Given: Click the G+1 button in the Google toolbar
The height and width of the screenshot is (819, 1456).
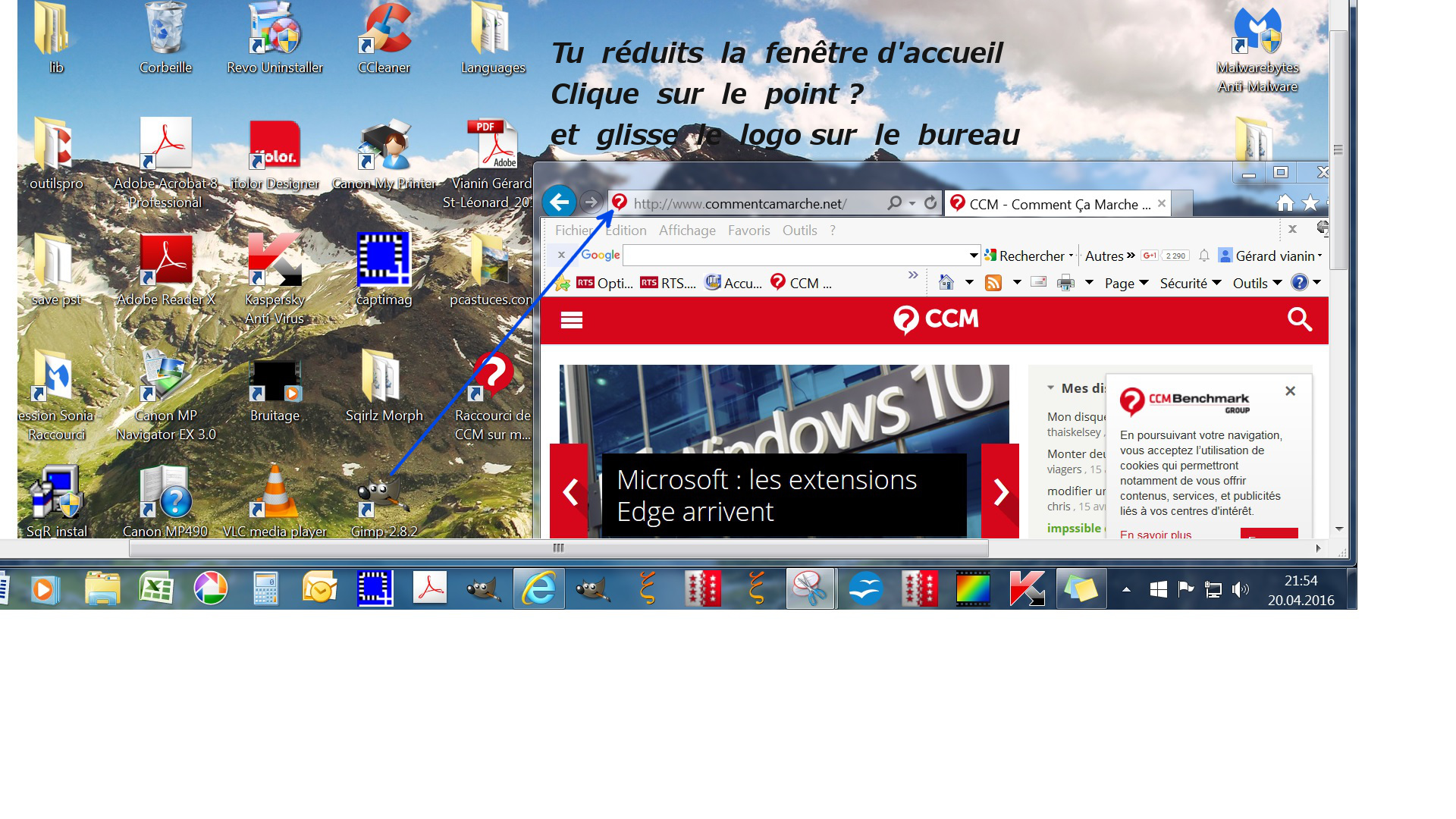Looking at the screenshot, I should pyautogui.click(x=1150, y=256).
